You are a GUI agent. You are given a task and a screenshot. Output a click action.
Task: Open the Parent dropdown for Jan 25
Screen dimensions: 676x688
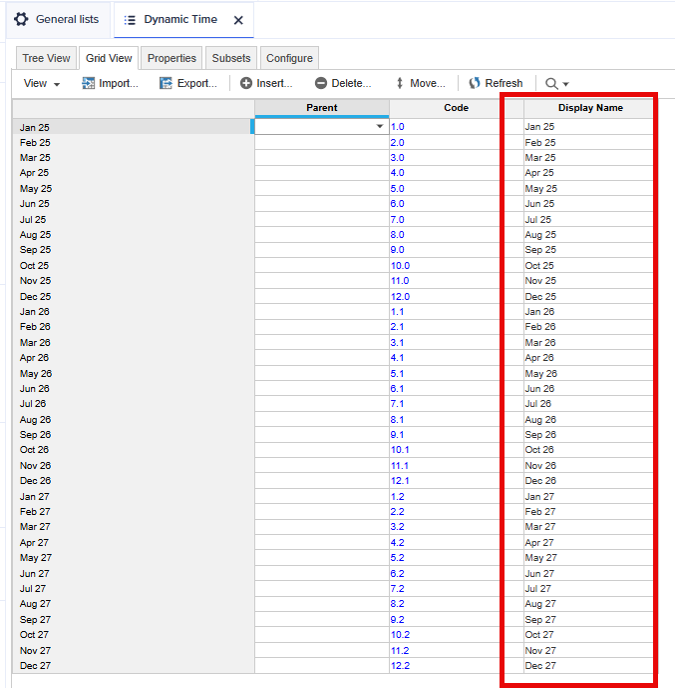379,126
